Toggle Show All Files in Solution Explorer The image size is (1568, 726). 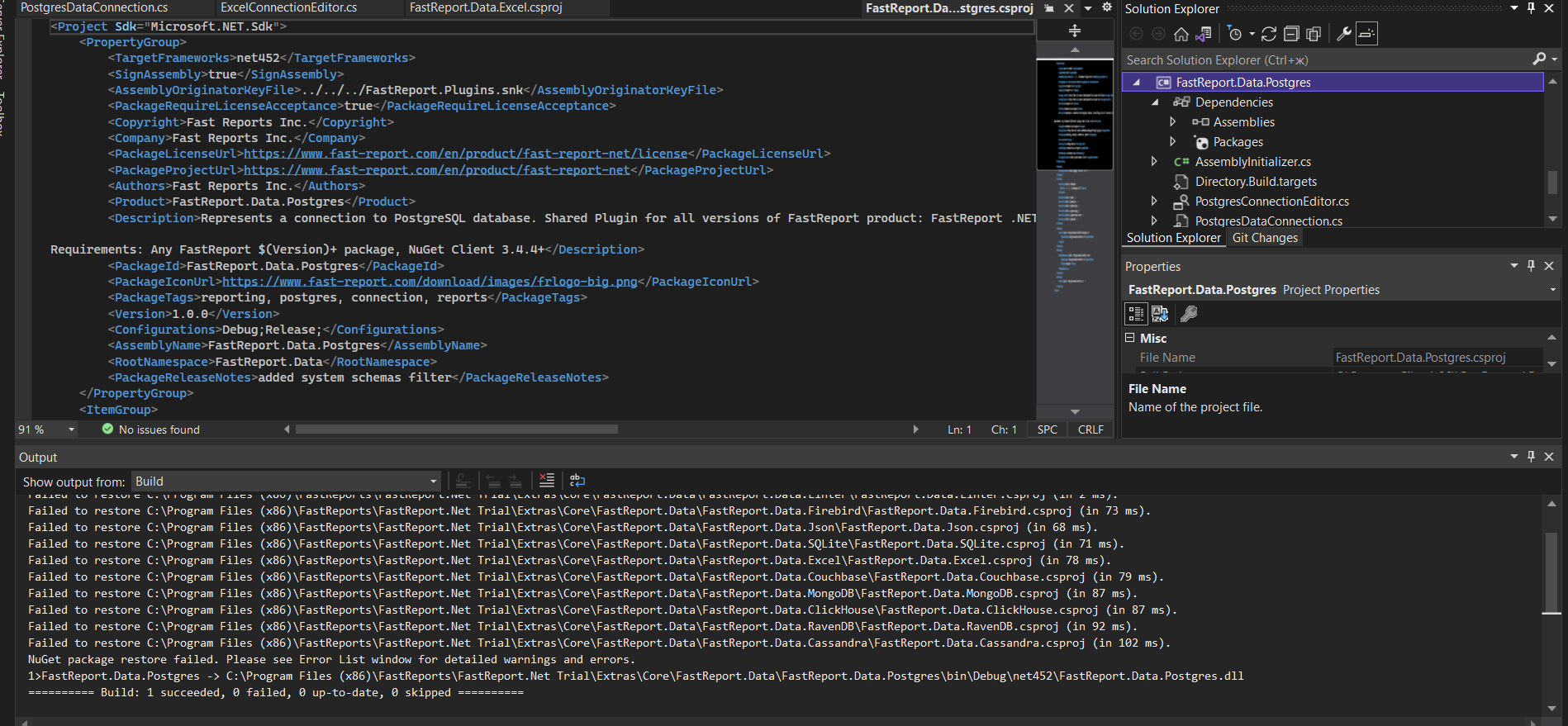tap(1314, 34)
